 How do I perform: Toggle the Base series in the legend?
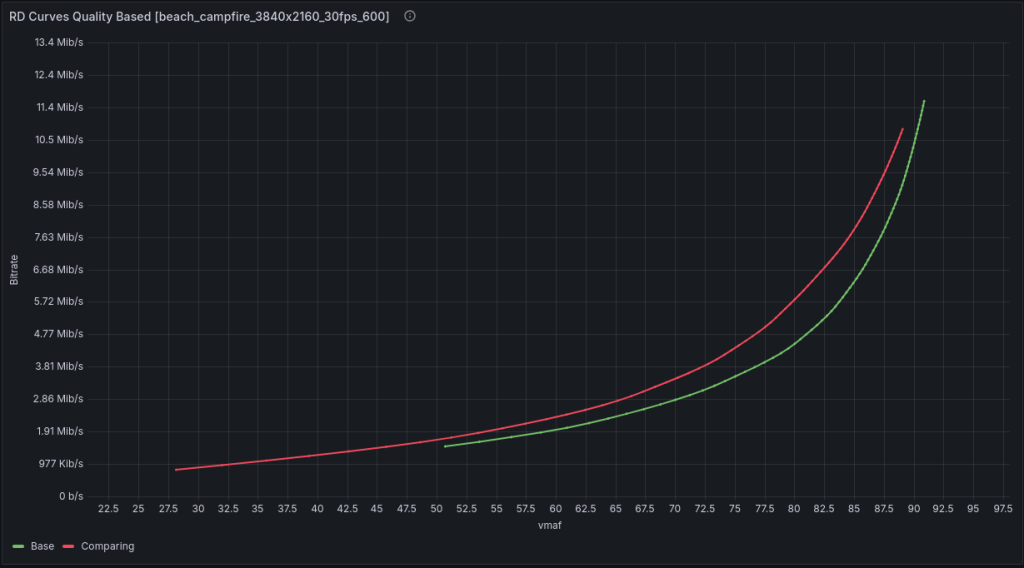pyautogui.click(x=42, y=546)
